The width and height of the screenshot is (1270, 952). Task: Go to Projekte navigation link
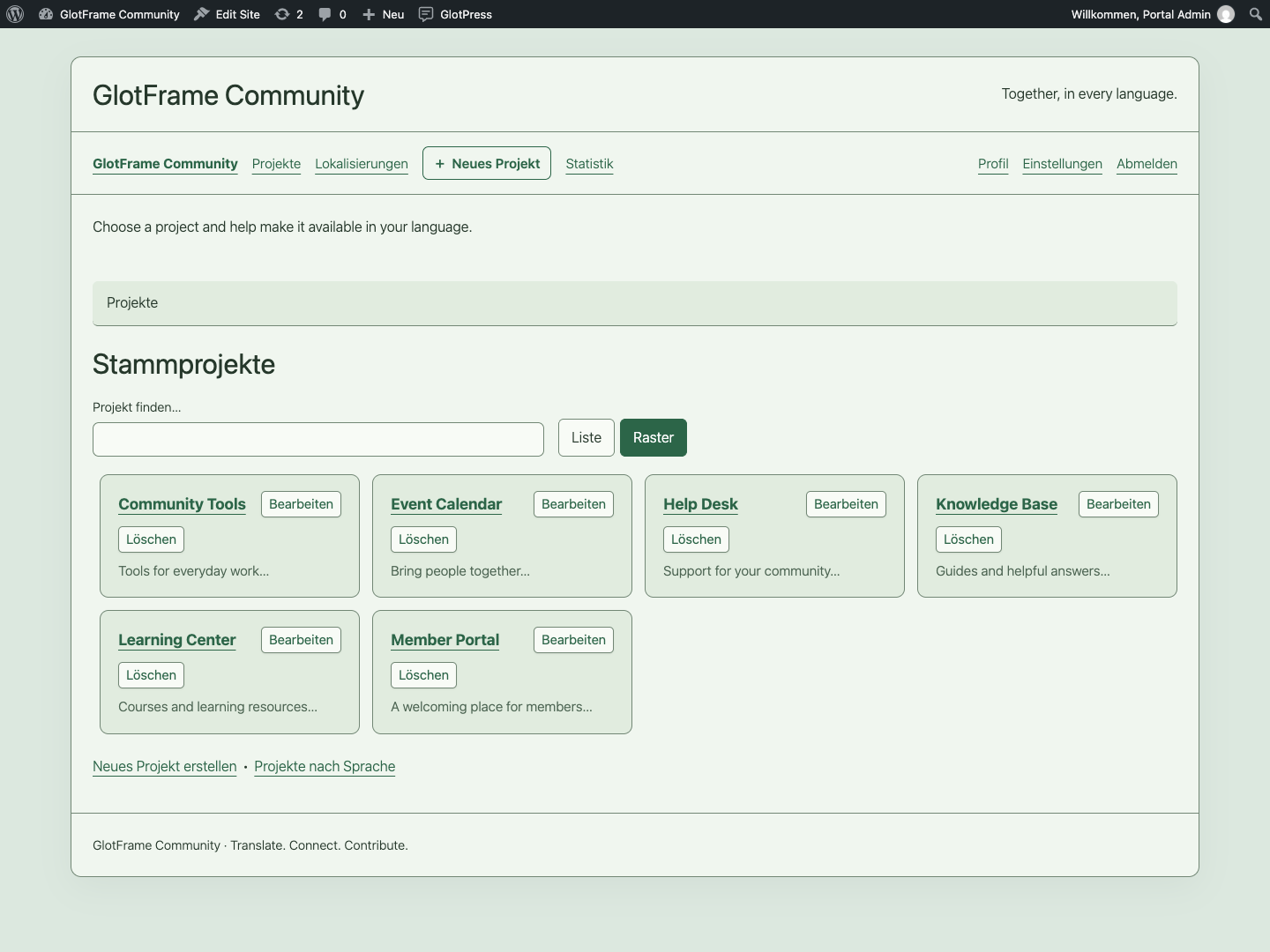tap(276, 164)
